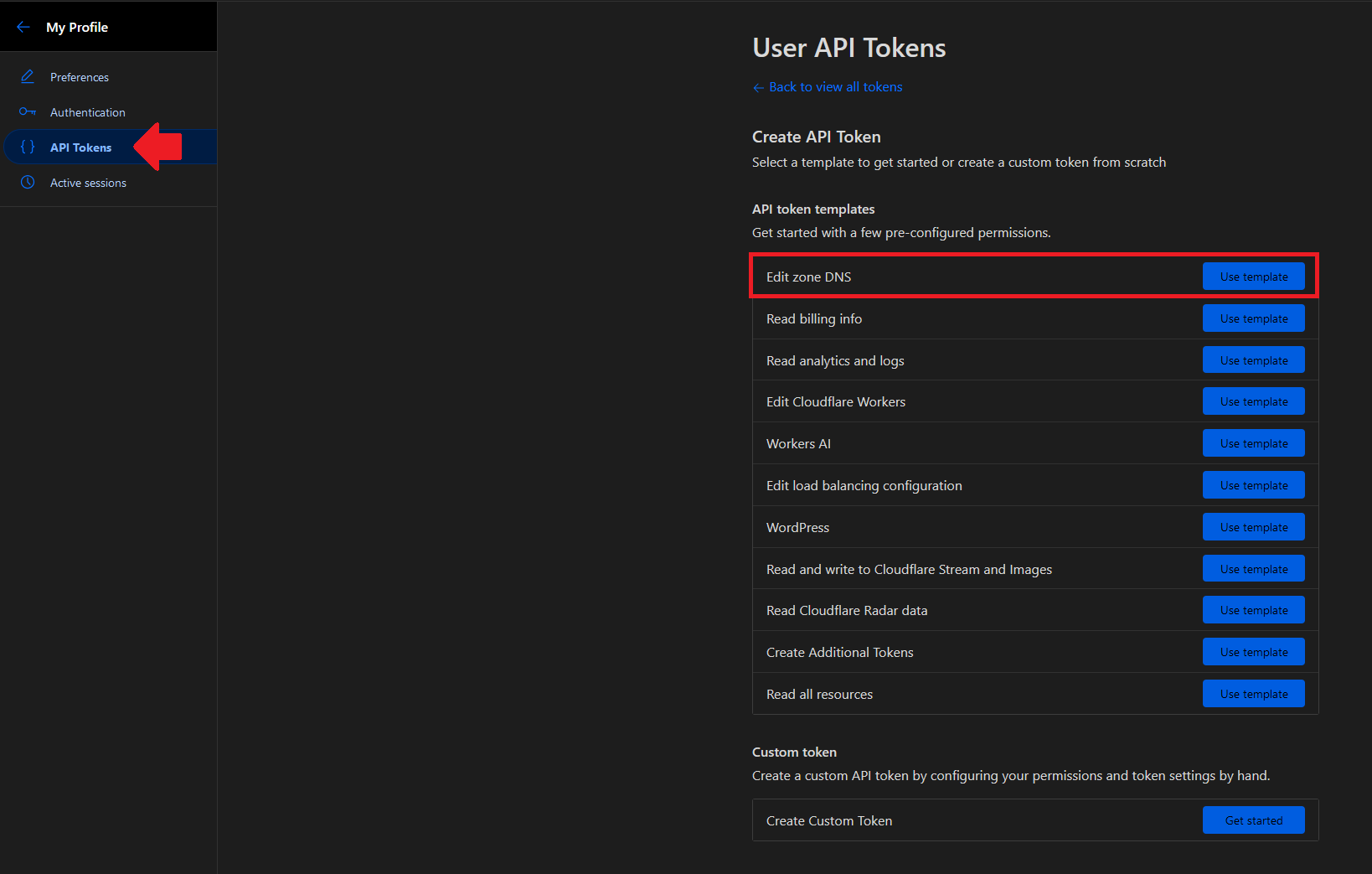Click the back arrow next to My Profile

point(23,27)
